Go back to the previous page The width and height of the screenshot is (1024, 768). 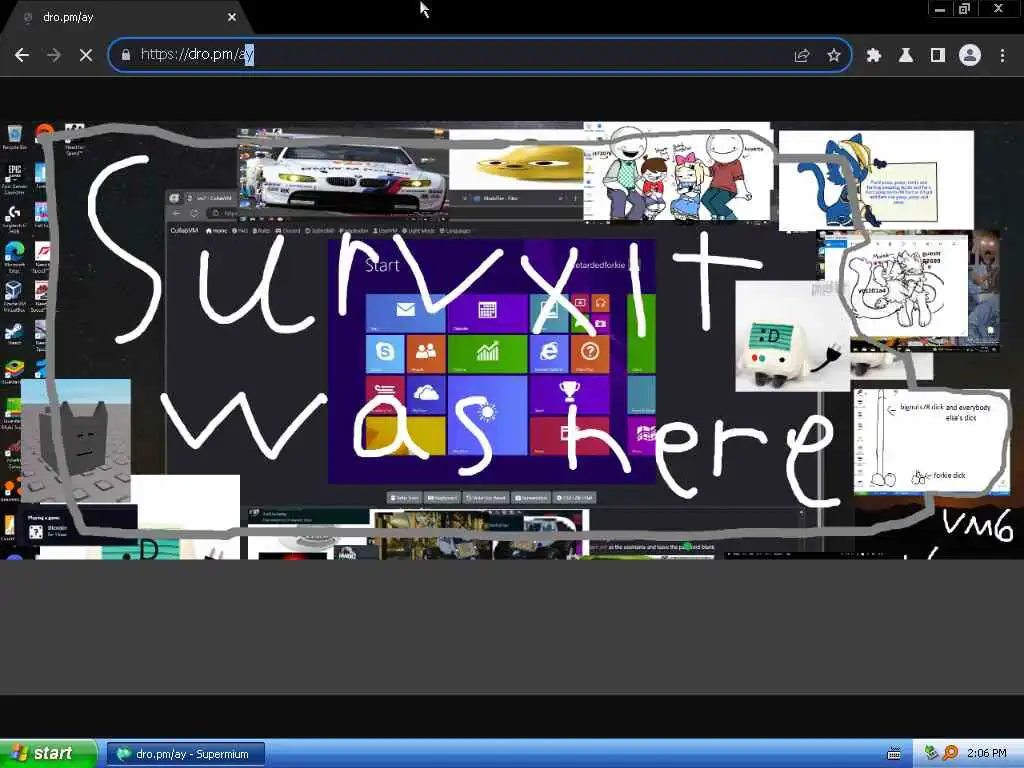pyautogui.click(x=22, y=55)
